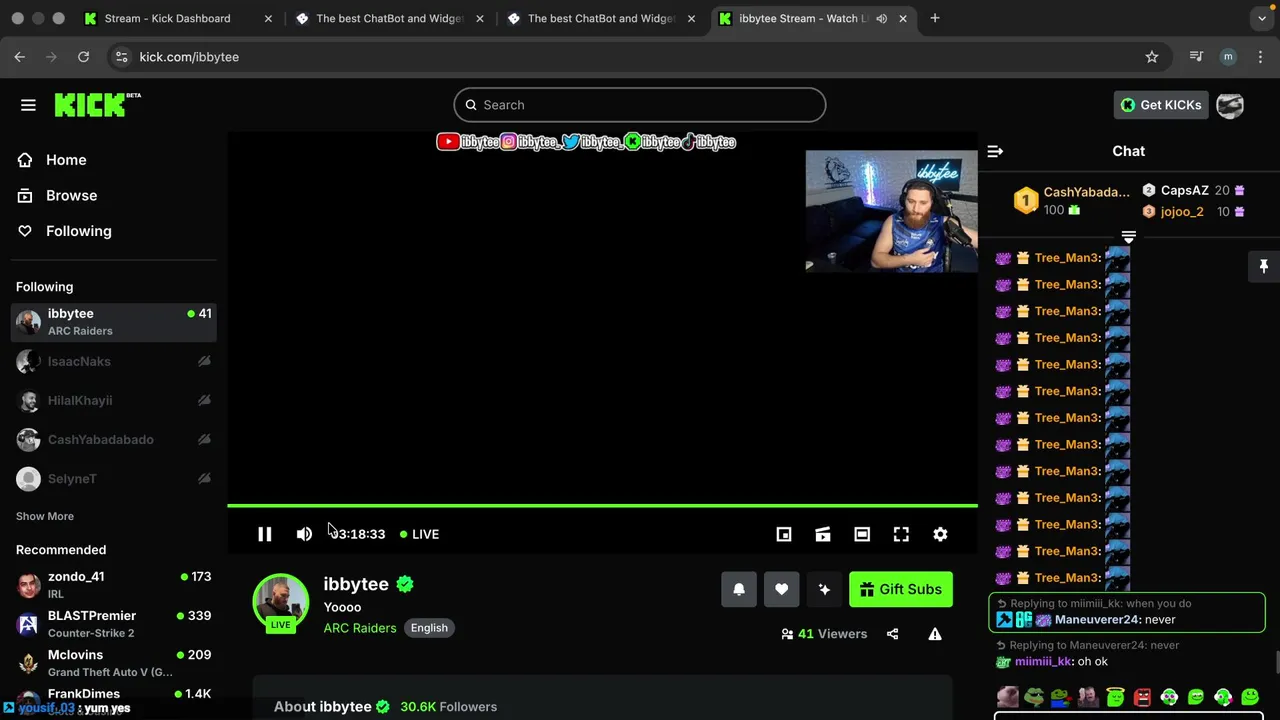Image resolution: width=1280 pixels, height=720 pixels.
Task: Open user profile avatar menu
Action: [1230, 105]
